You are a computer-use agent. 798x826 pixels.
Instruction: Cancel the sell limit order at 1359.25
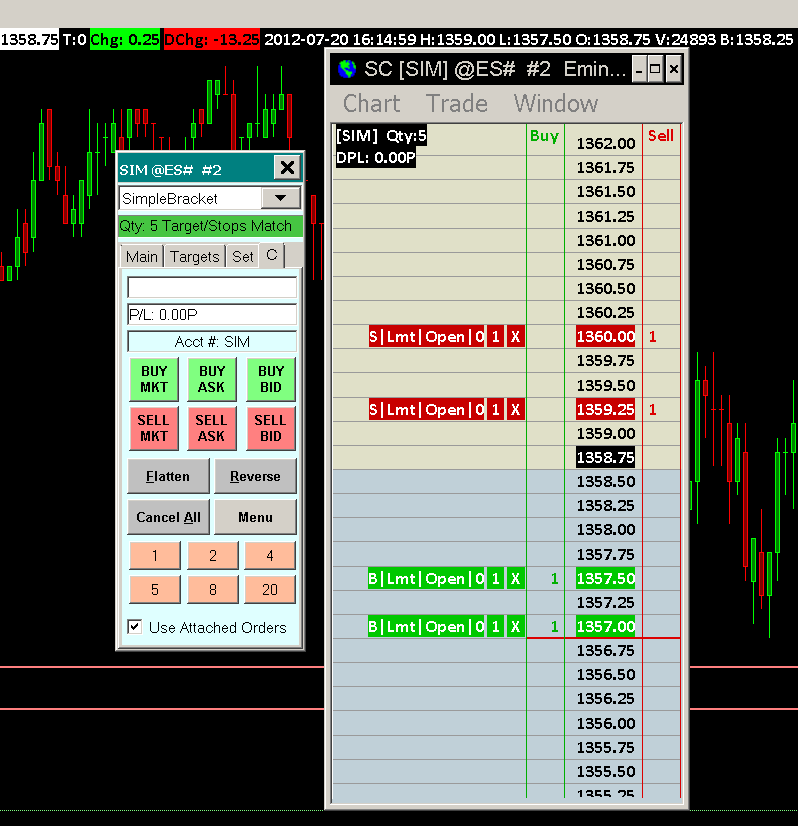coord(515,409)
